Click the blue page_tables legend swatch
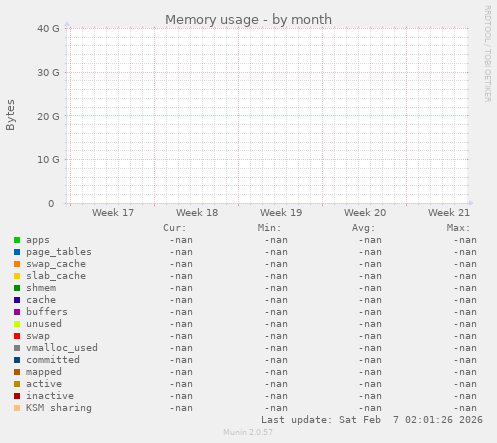The height and width of the screenshot is (443, 497). point(17,252)
